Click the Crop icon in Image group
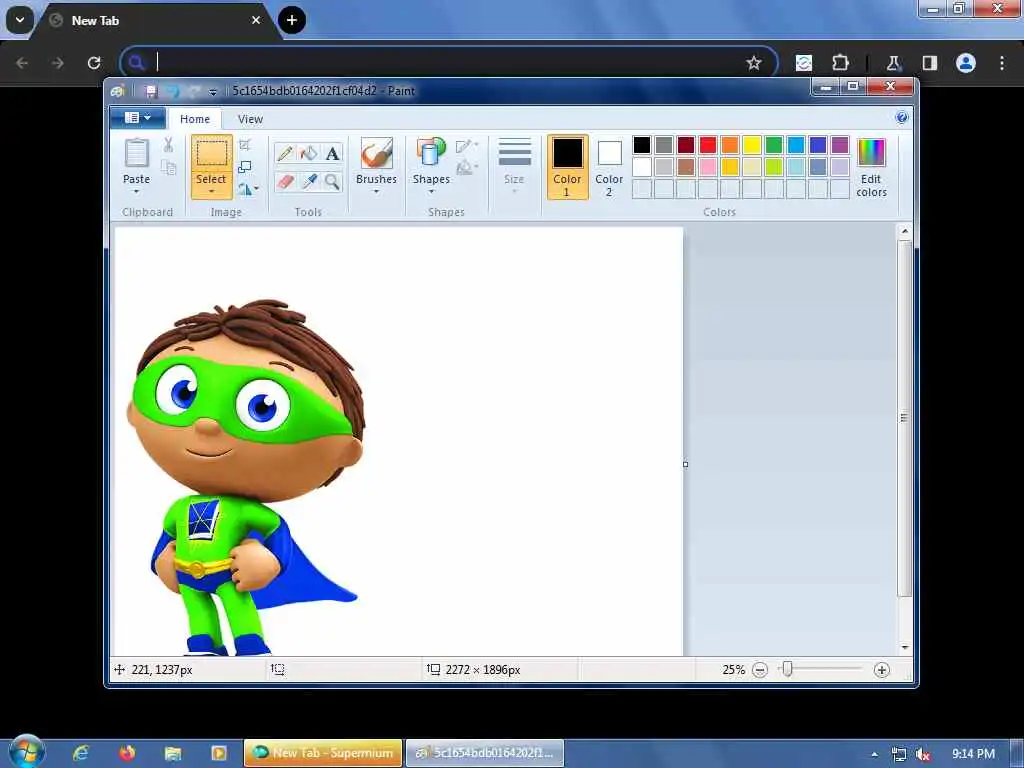The height and width of the screenshot is (768, 1024). coord(245,144)
